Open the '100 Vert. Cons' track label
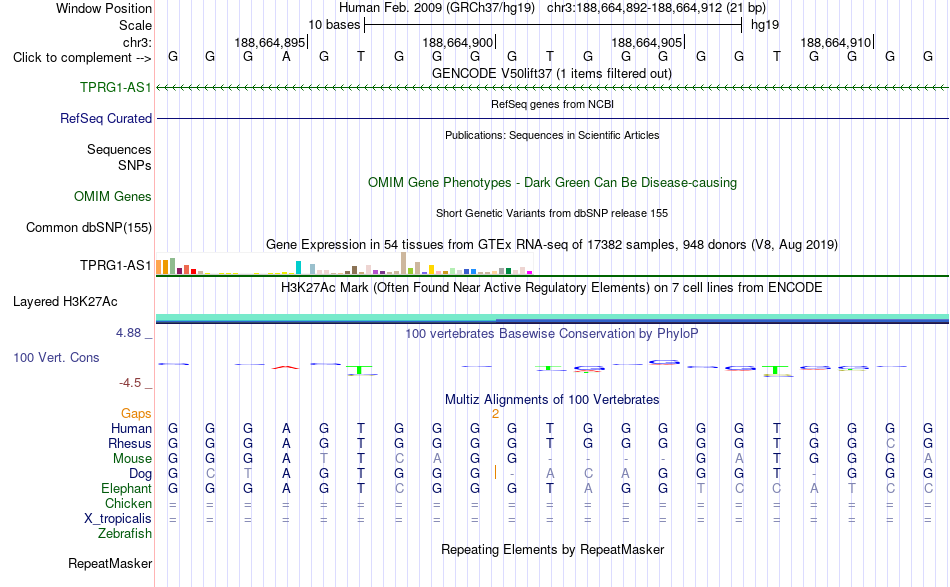The width and height of the screenshot is (950, 587). pos(56,357)
